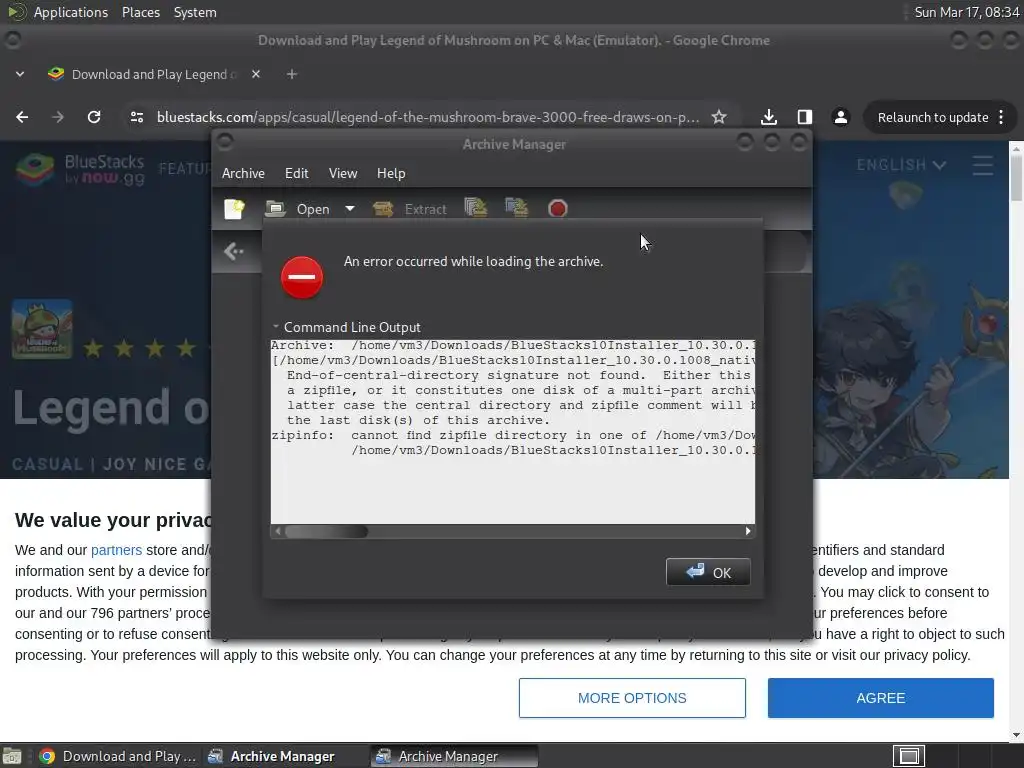The width and height of the screenshot is (1024, 768).
Task: Expand the tab search chevron in Chrome
Action: click(x=20, y=74)
